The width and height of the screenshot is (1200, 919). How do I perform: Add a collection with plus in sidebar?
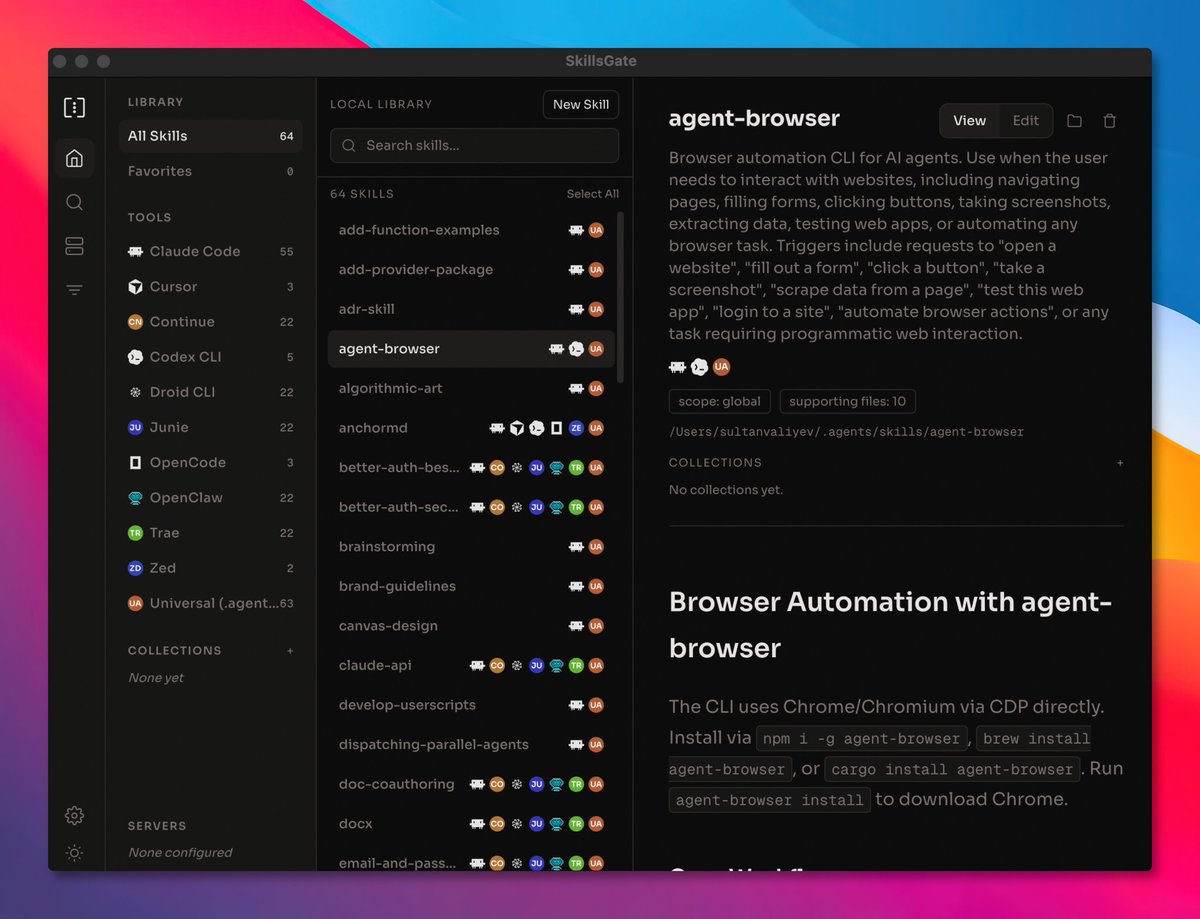pyautogui.click(x=291, y=651)
